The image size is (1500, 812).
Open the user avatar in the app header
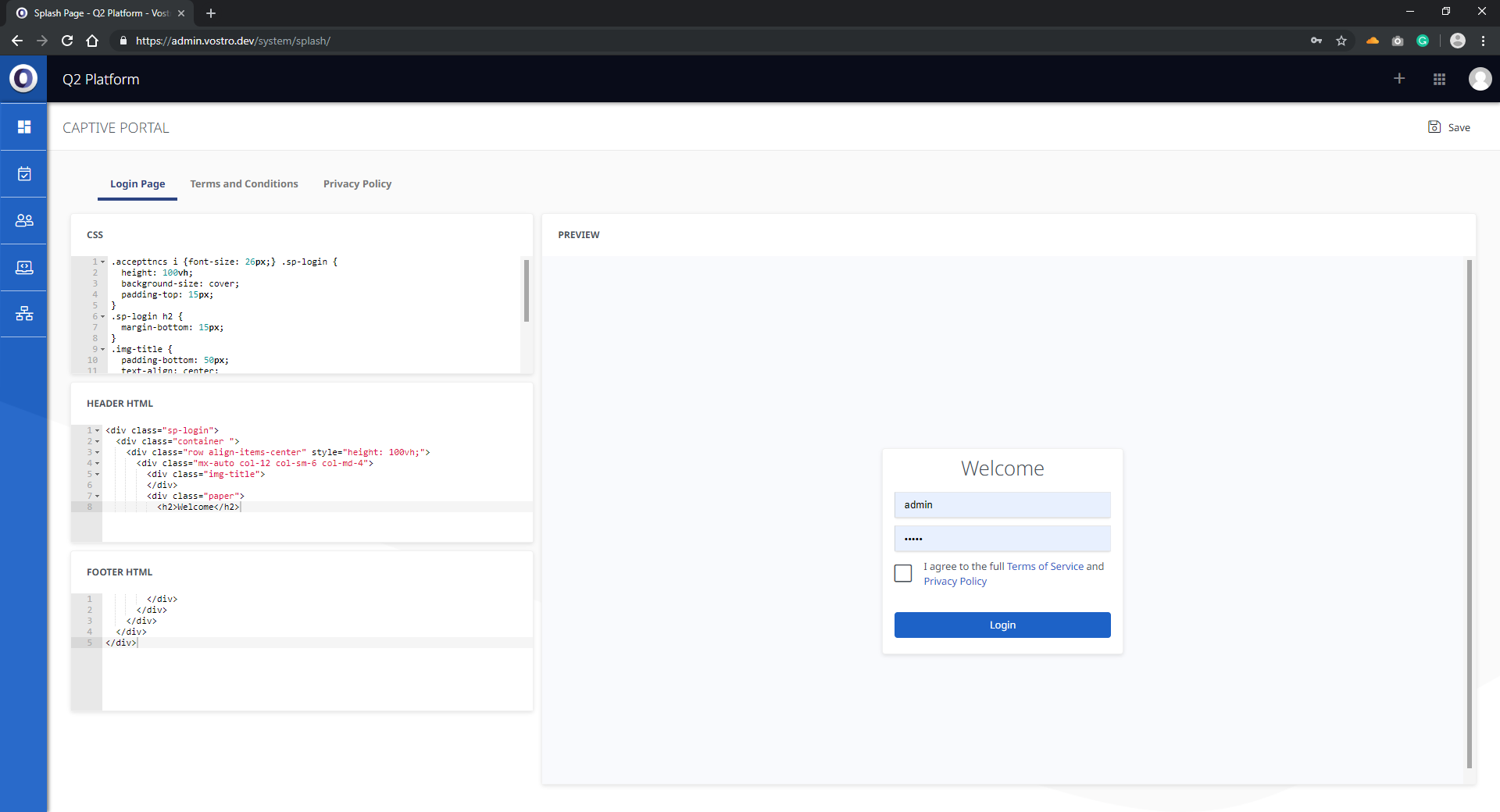coord(1480,79)
